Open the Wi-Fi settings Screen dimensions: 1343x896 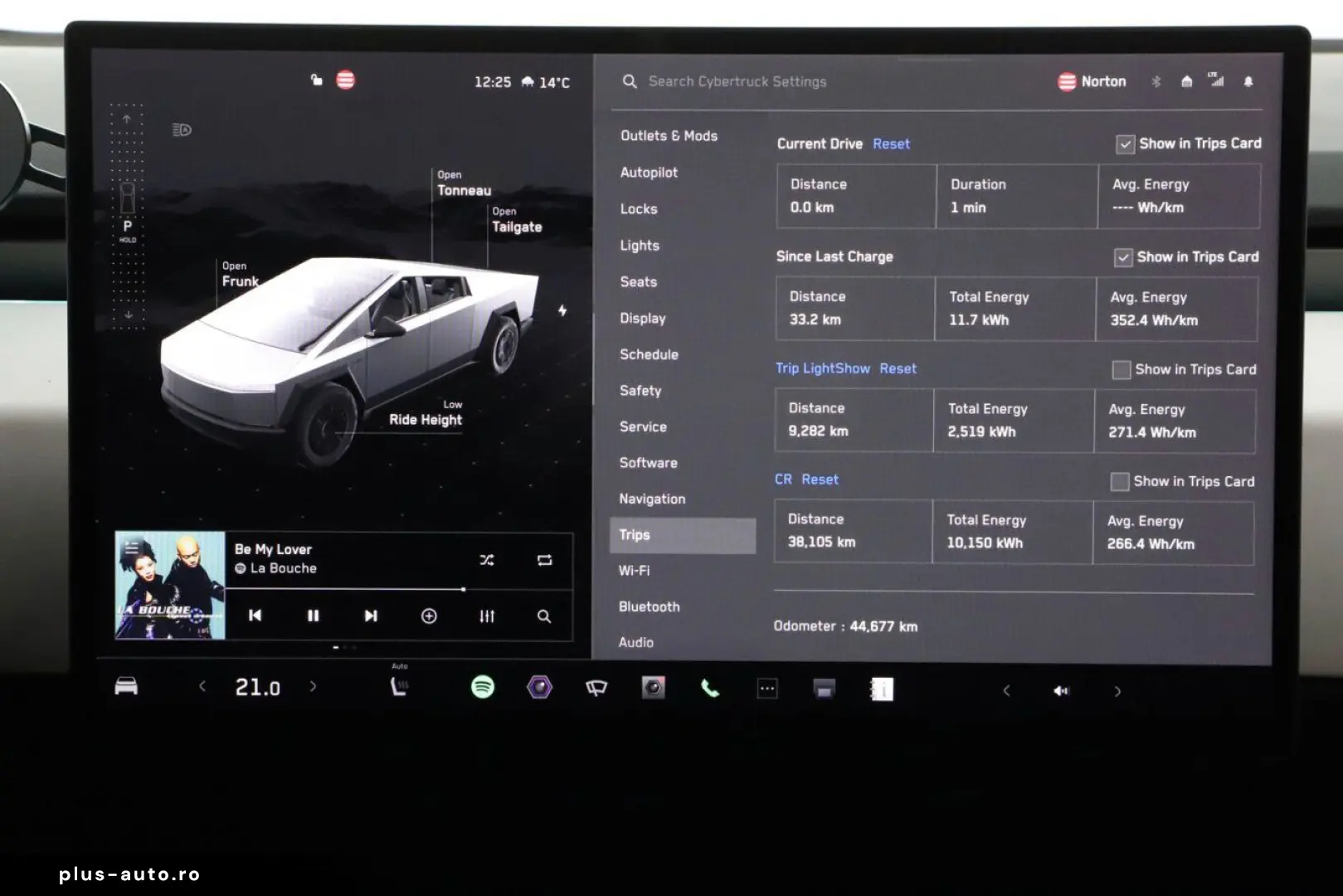635,571
